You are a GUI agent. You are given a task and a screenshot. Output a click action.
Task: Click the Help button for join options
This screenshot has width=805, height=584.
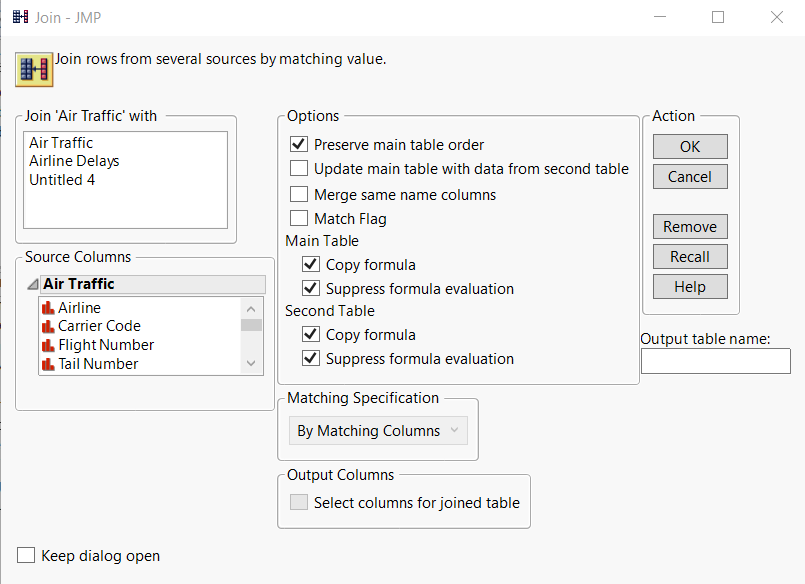689,286
